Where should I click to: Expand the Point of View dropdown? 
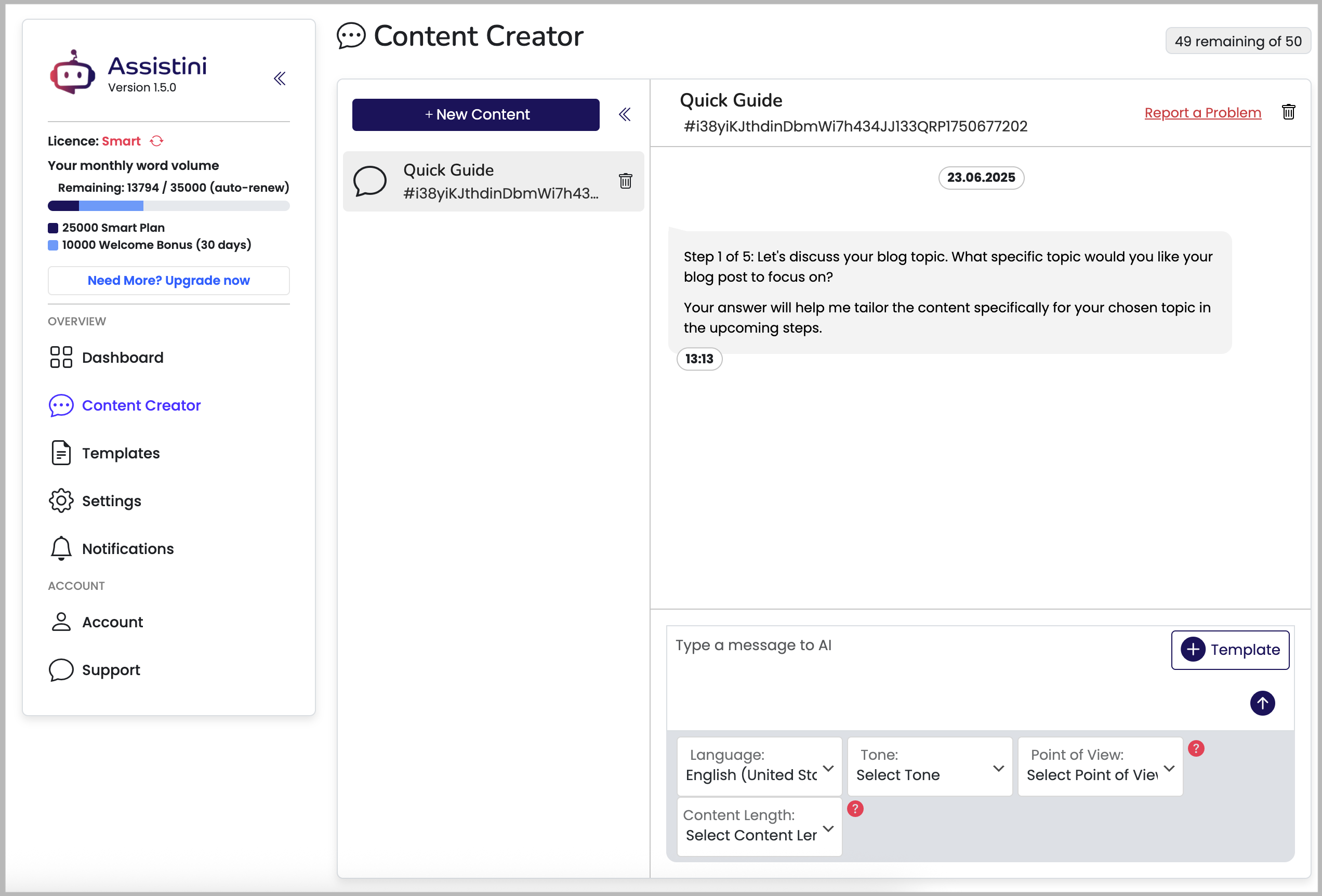[1100, 766]
